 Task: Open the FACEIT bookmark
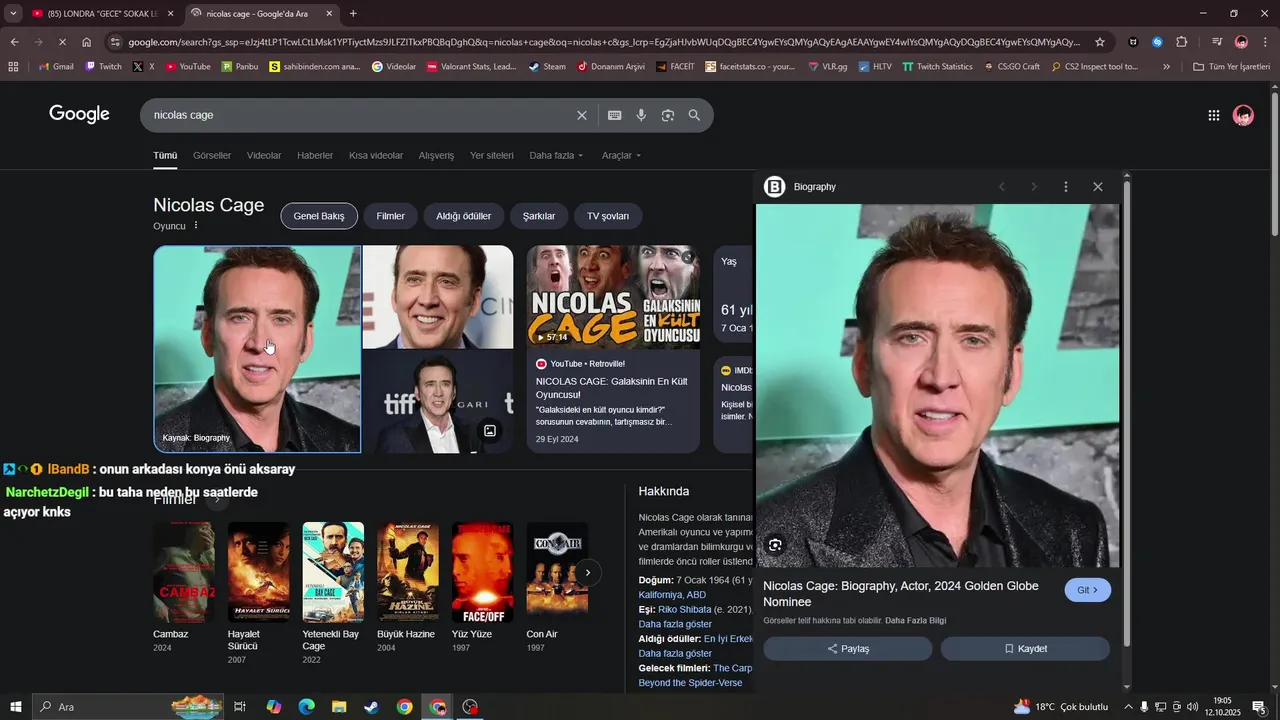675,67
